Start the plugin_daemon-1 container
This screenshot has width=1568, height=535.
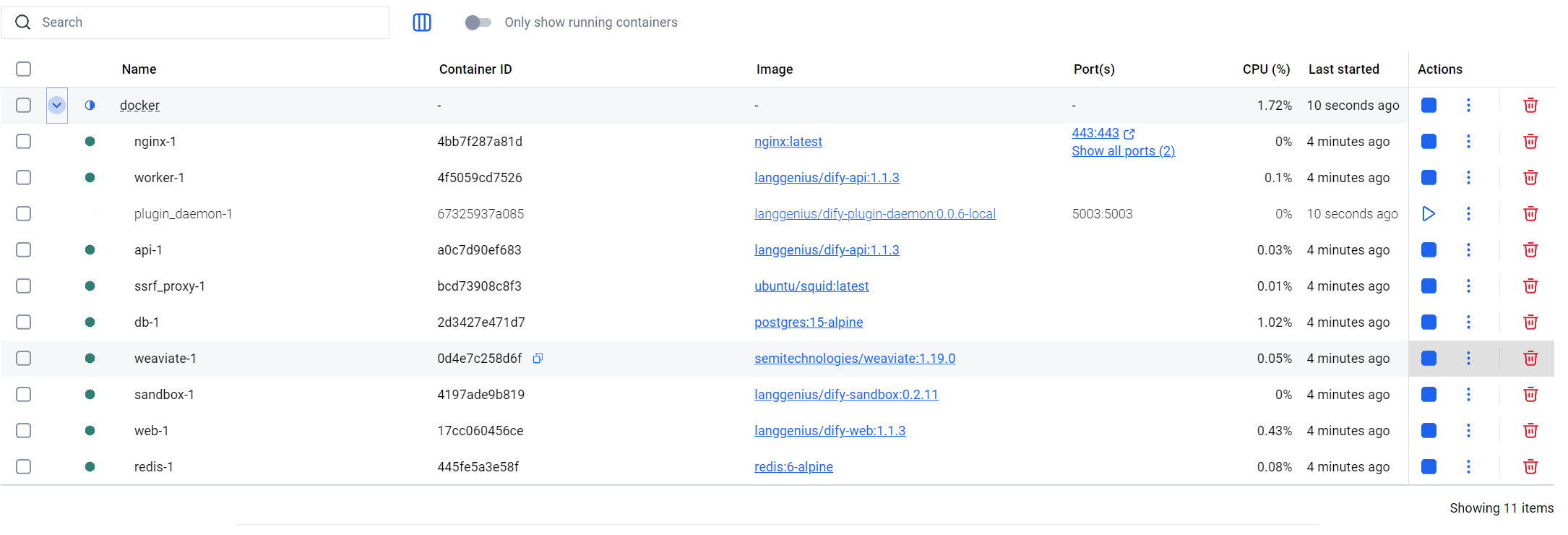tap(1429, 214)
